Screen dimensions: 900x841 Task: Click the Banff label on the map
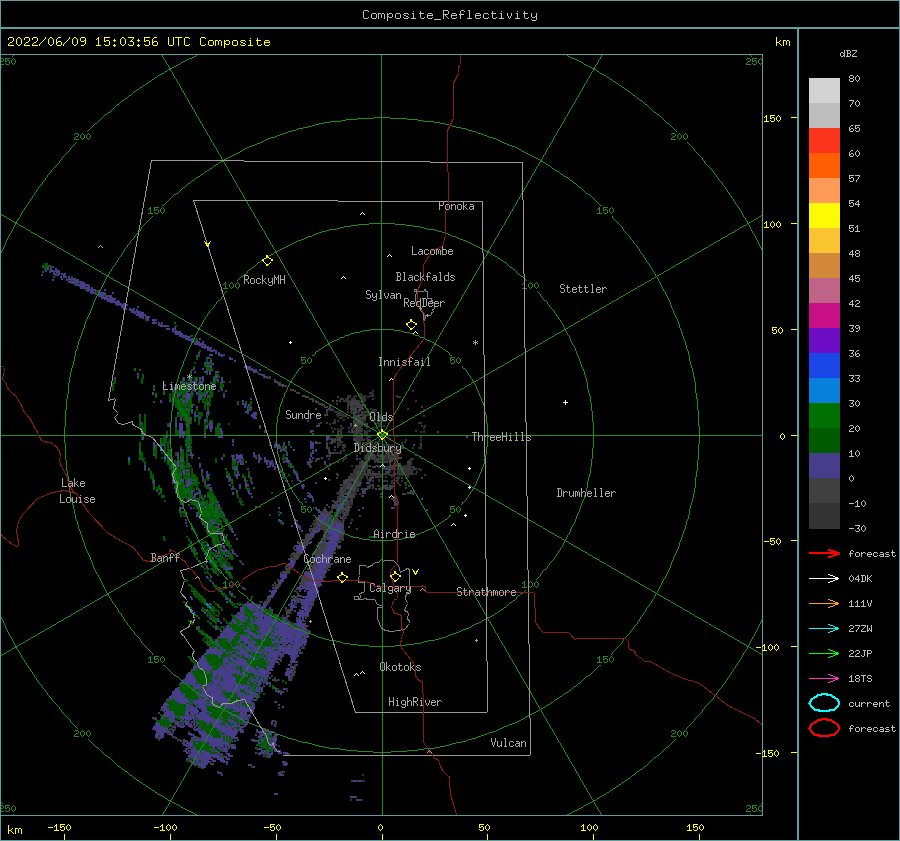[x=165, y=558]
